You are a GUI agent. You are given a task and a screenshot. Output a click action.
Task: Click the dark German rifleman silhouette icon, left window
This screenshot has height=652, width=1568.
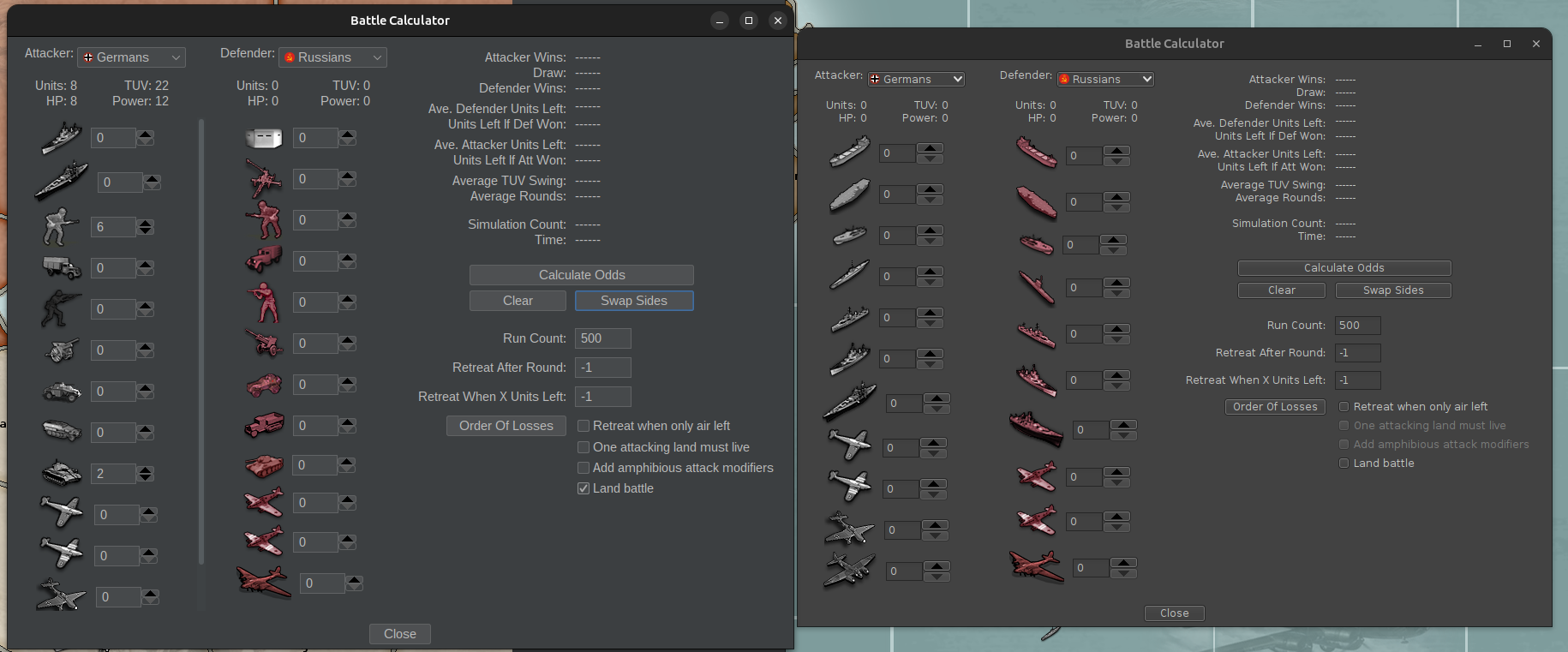pos(62,308)
